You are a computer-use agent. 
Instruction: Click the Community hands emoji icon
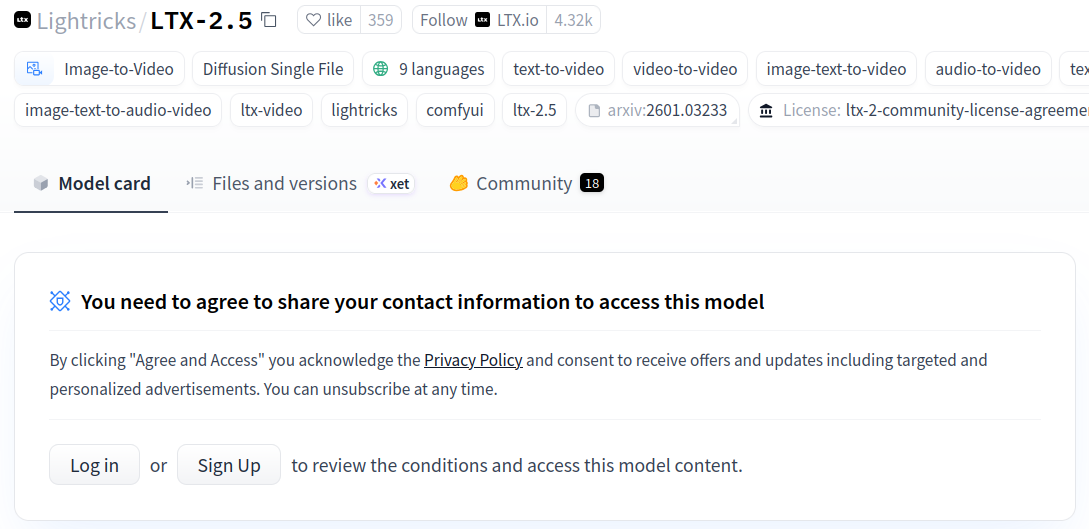[x=458, y=183]
